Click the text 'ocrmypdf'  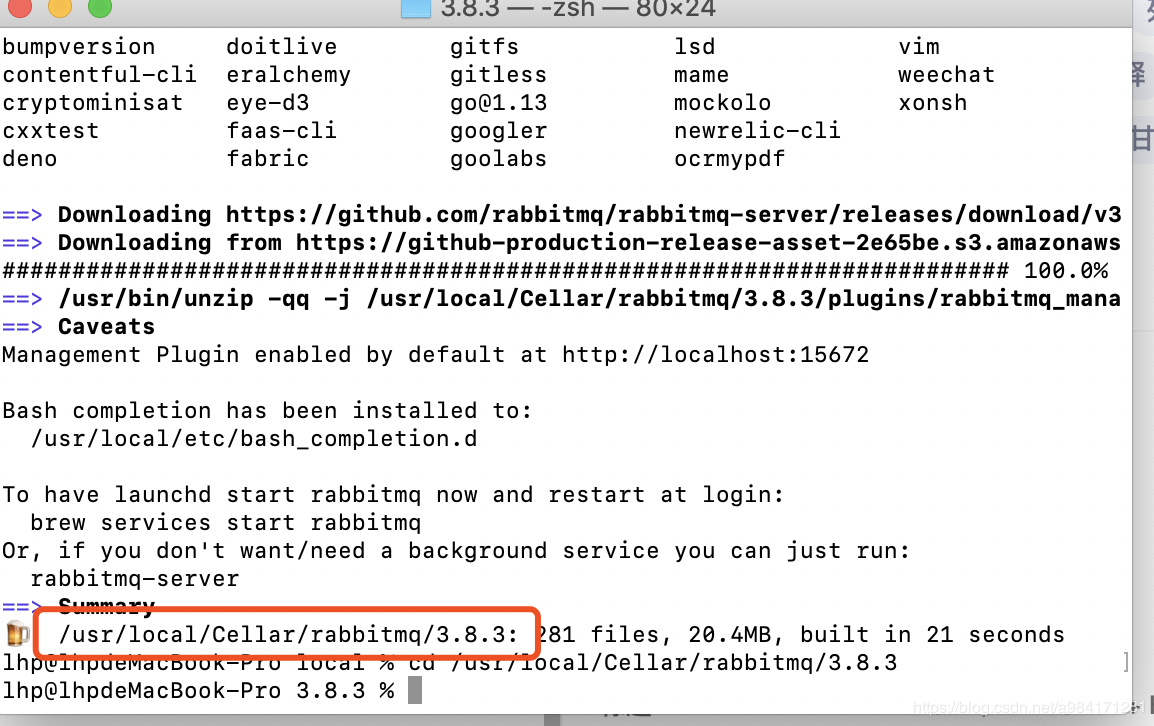point(729,159)
